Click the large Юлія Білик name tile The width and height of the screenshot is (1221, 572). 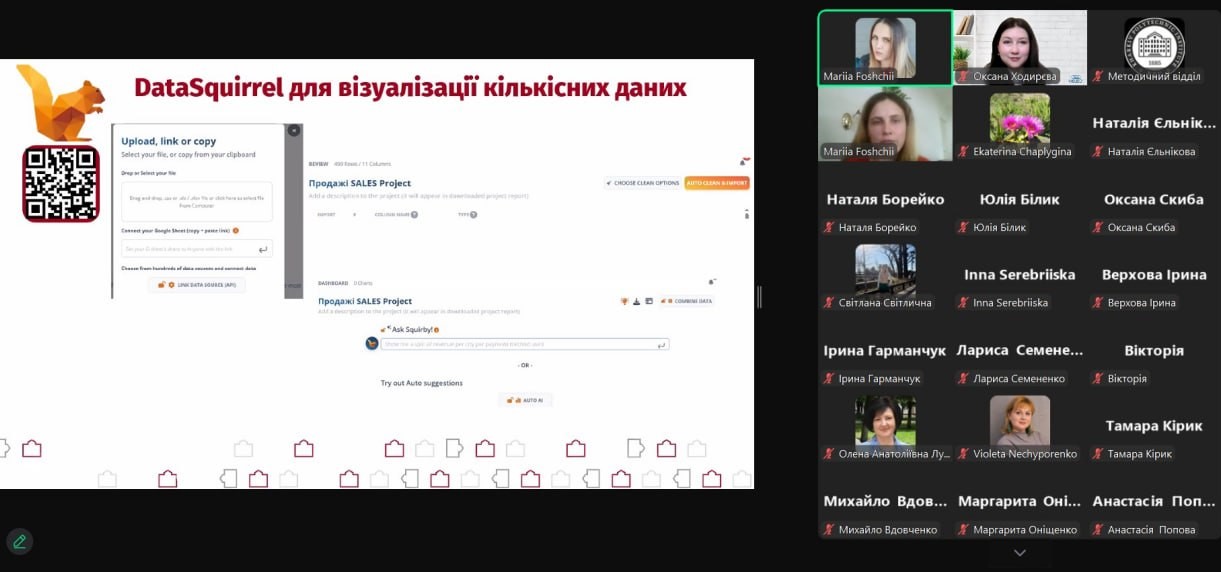point(1019,199)
